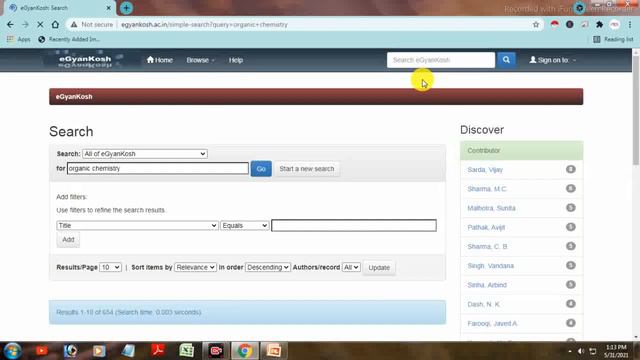Viewport: 640px width, 360px height.
Task: Open the Sign on to menu
Action: pyautogui.click(x=553, y=60)
